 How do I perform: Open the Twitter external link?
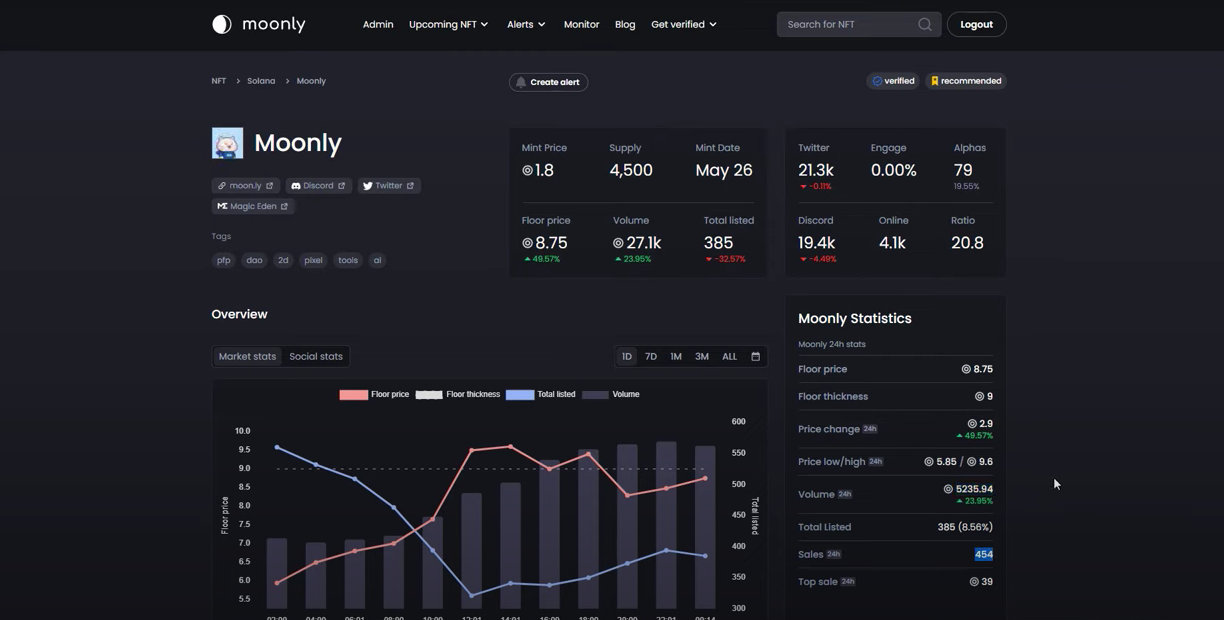point(388,186)
